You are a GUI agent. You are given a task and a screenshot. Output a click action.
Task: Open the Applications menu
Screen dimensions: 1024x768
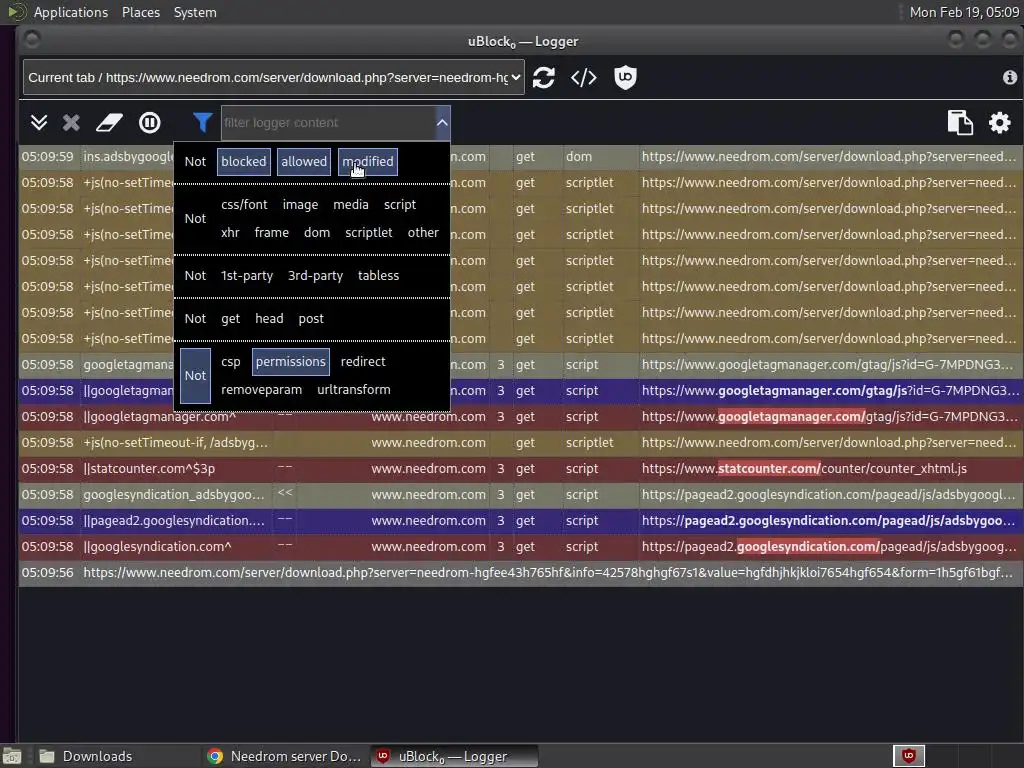(71, 12)
